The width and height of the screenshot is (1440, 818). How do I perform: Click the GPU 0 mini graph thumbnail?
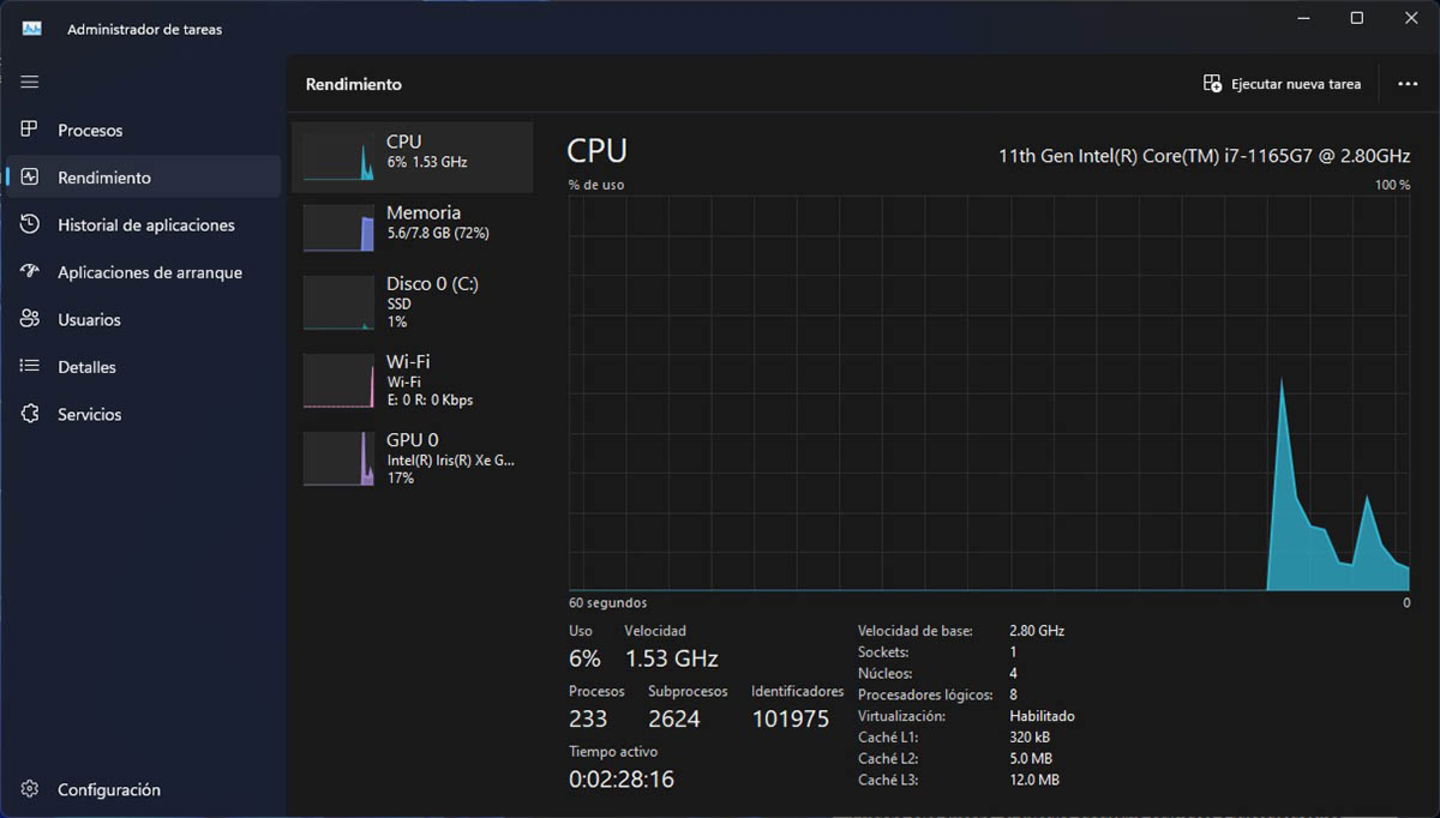[x=339, y=458]
